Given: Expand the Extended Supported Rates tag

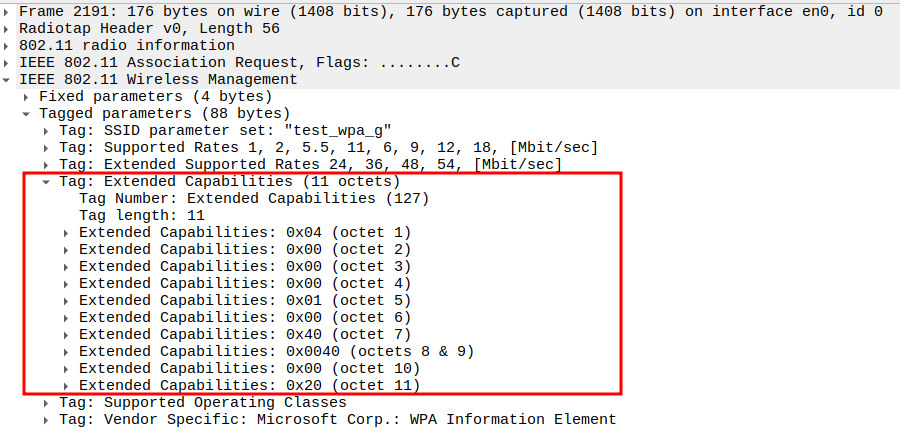Looking at the screenshot, I should point(47,164).
